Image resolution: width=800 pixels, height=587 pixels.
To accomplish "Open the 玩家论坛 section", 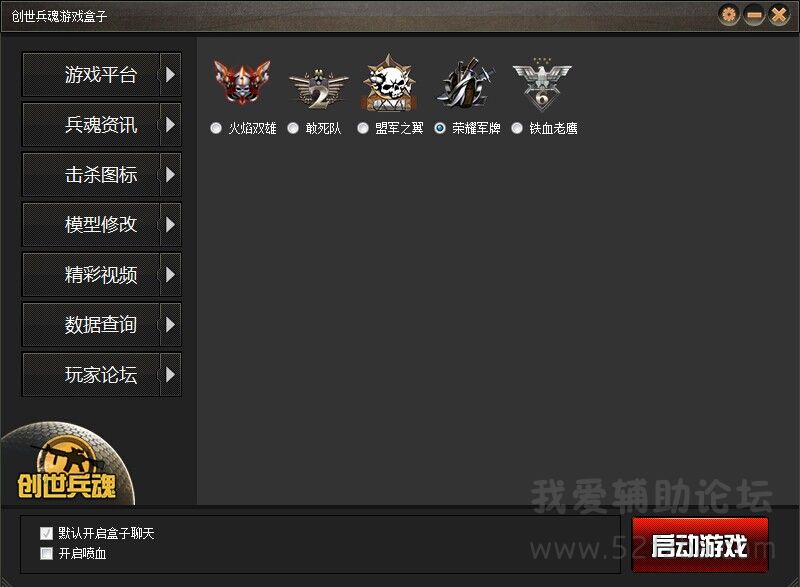I will (x=102, y=374).
